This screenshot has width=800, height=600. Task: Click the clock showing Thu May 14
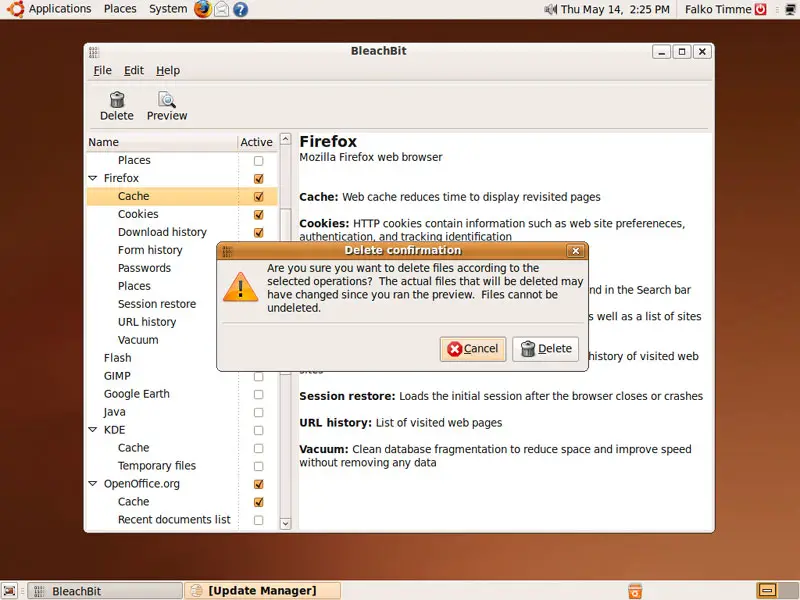[615, 9]
